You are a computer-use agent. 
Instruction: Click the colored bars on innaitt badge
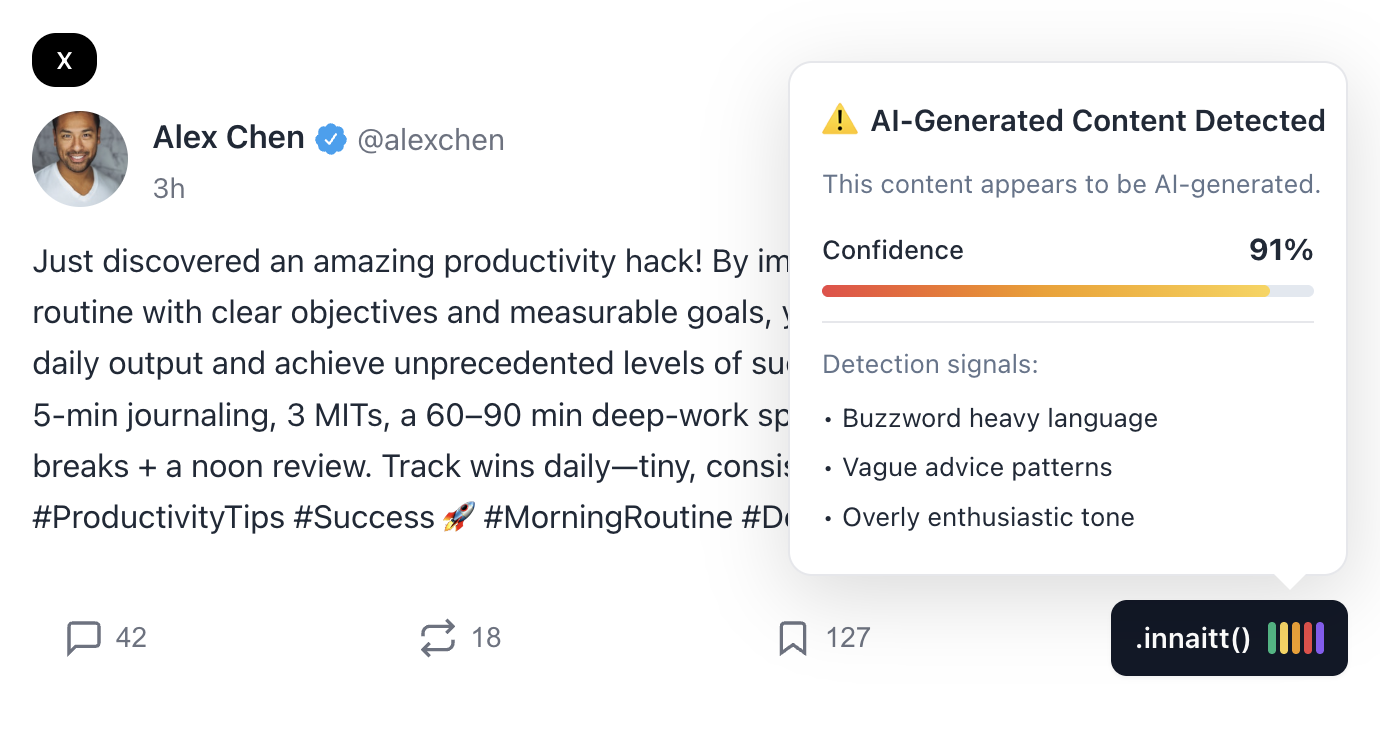point(1296,638)
